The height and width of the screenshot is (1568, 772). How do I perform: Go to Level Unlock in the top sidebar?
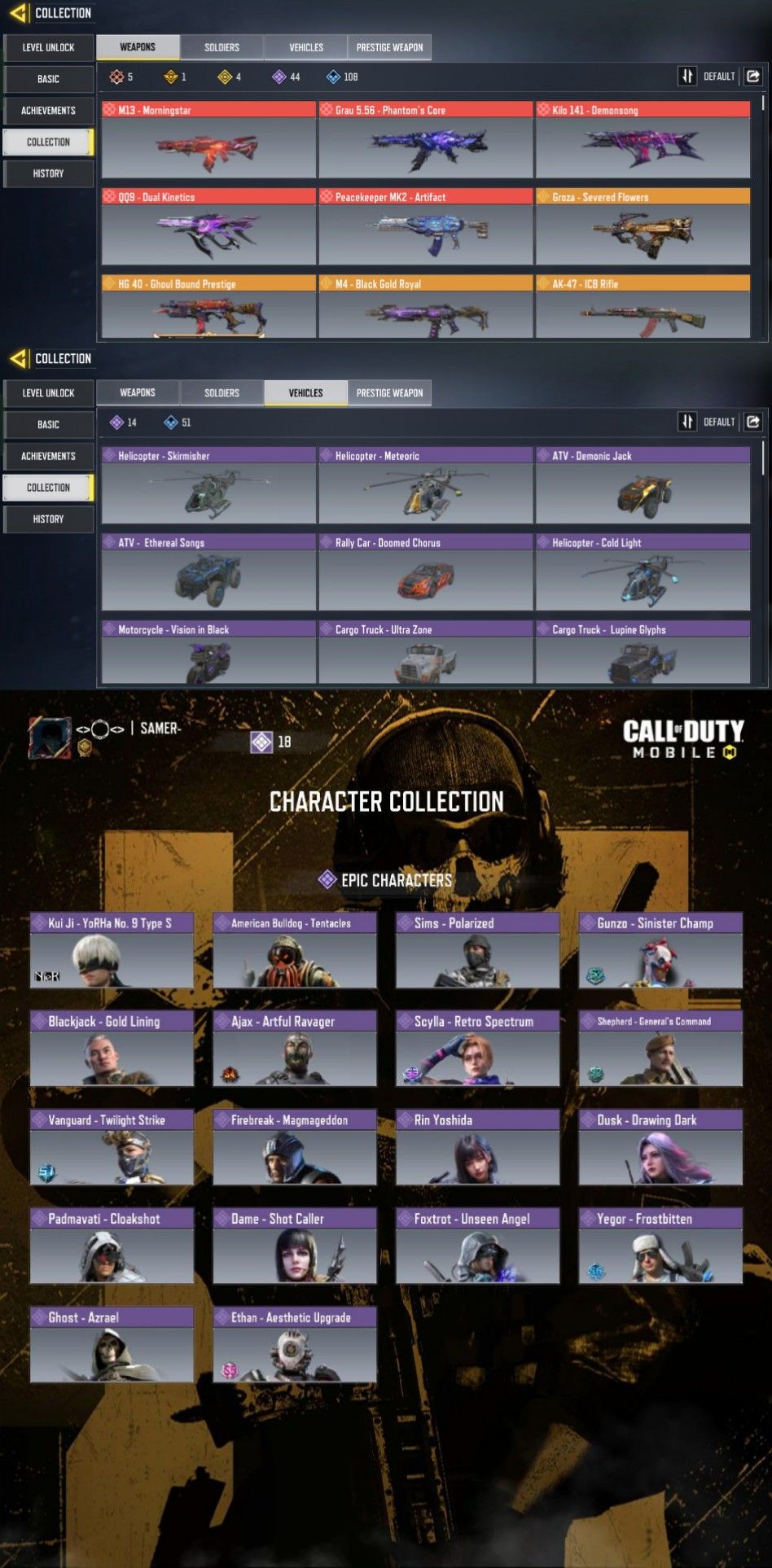pyautogui.click(x=48, y=47)
